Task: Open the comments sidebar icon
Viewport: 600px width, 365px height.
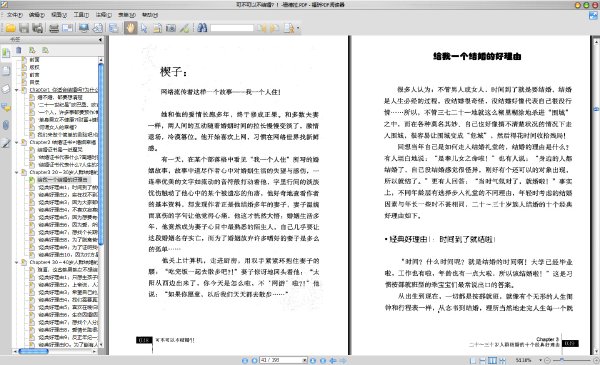Action: tap(6, 107)
